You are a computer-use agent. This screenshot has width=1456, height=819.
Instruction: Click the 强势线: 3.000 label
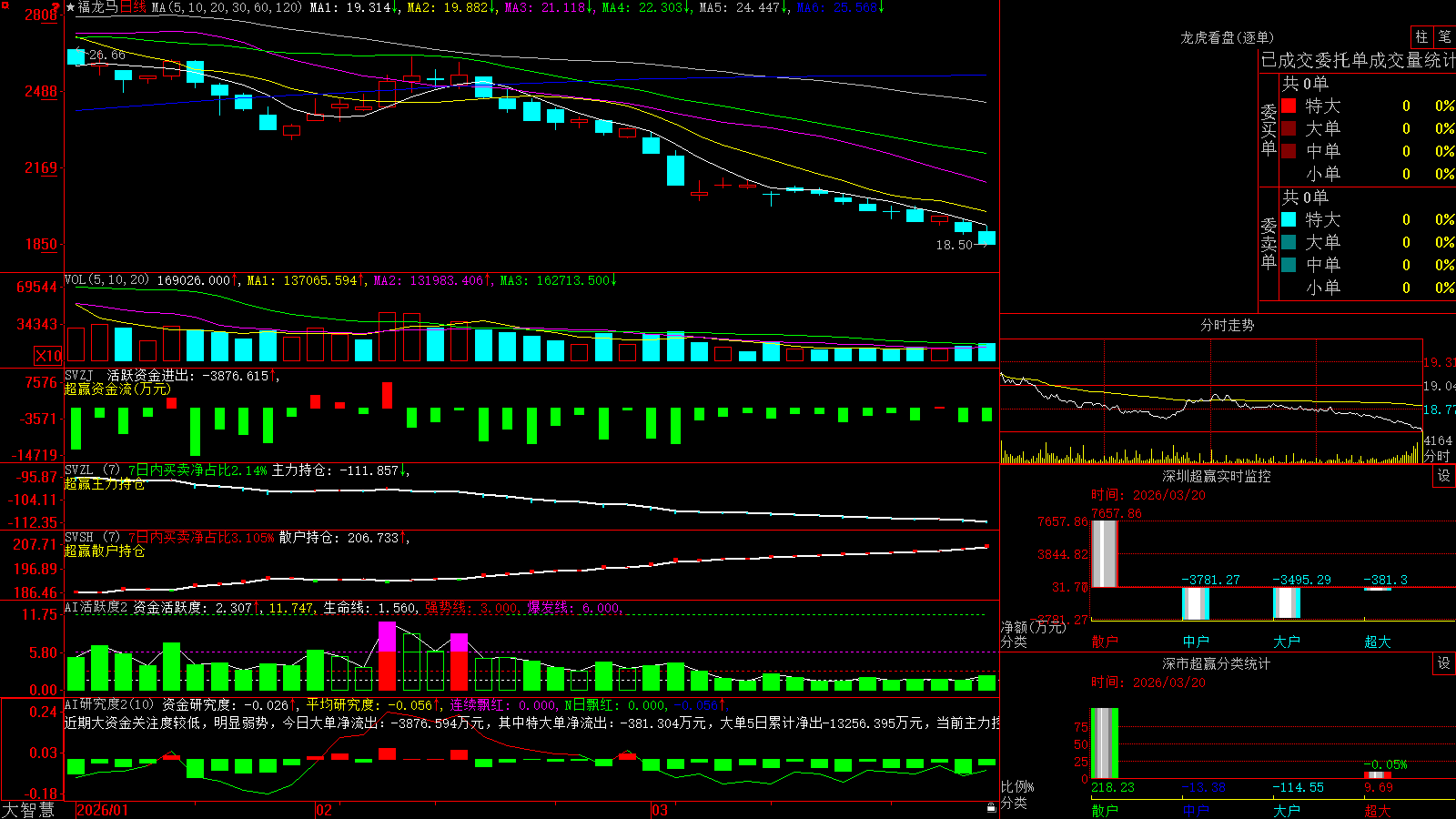tap(472, 608)
